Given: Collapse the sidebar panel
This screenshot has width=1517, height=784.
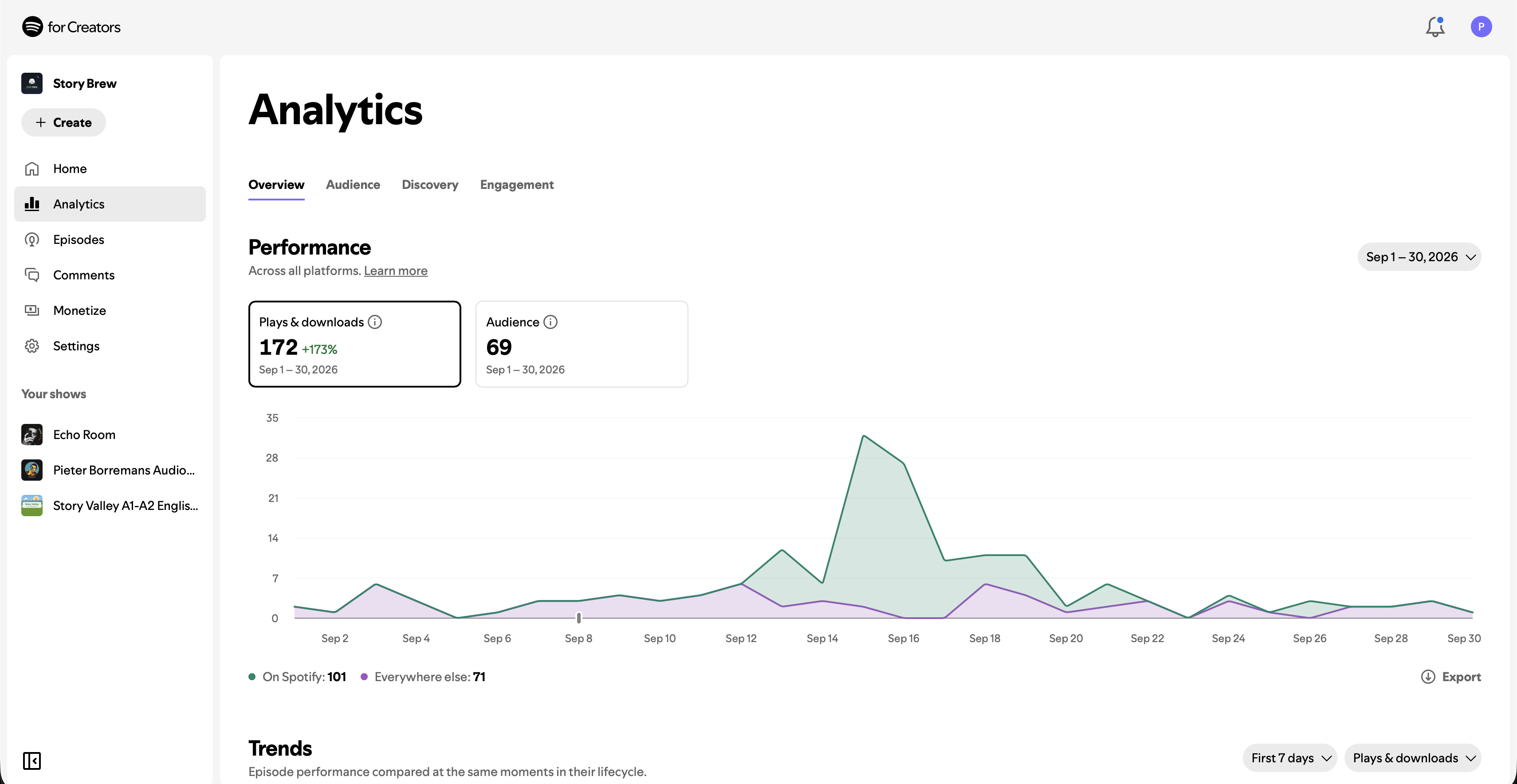Looking at the screenshot, I should (32, 760).
